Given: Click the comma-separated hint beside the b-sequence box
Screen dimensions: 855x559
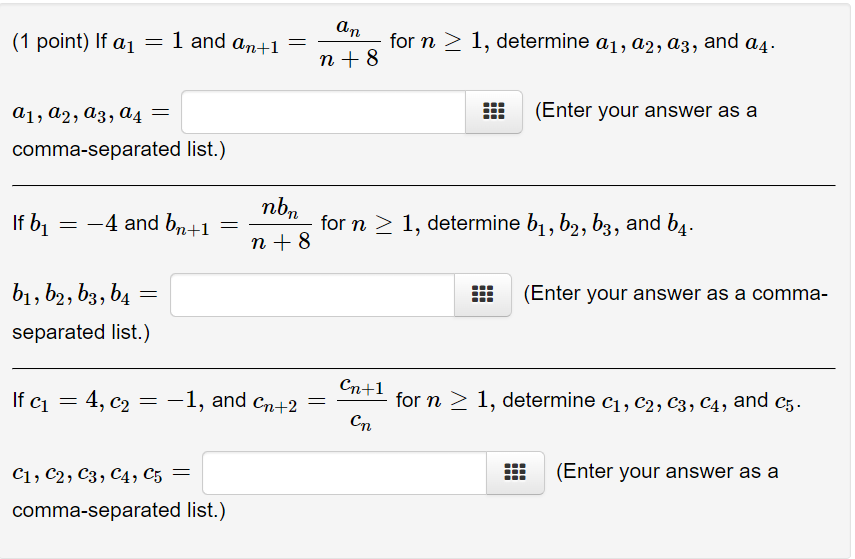Looking at the screenshot, I should [x=675, y=294].
